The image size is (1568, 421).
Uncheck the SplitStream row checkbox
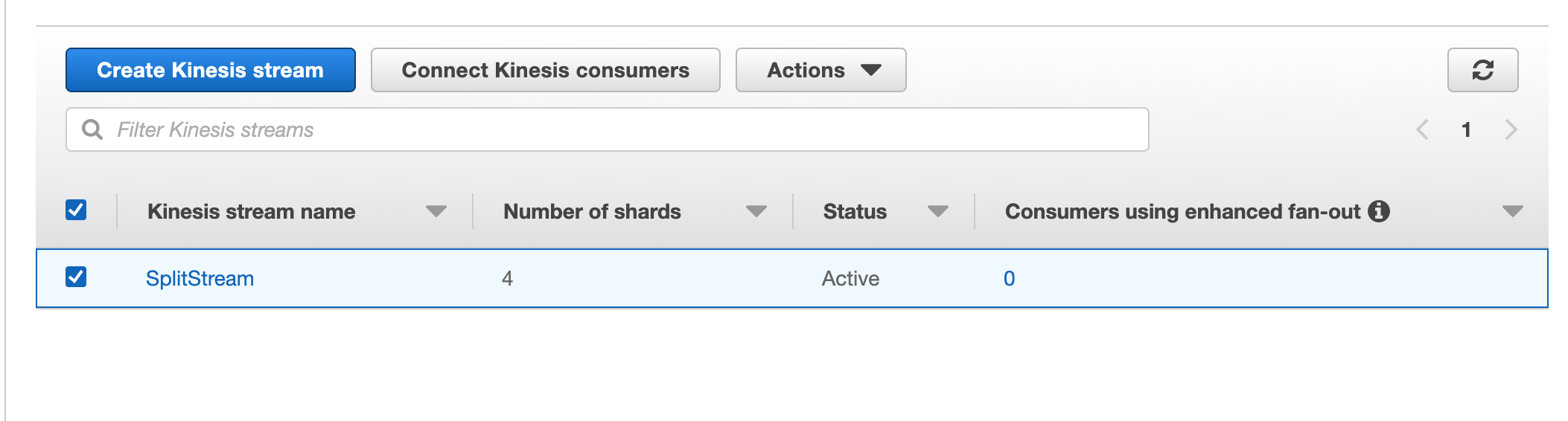[76, 277]
